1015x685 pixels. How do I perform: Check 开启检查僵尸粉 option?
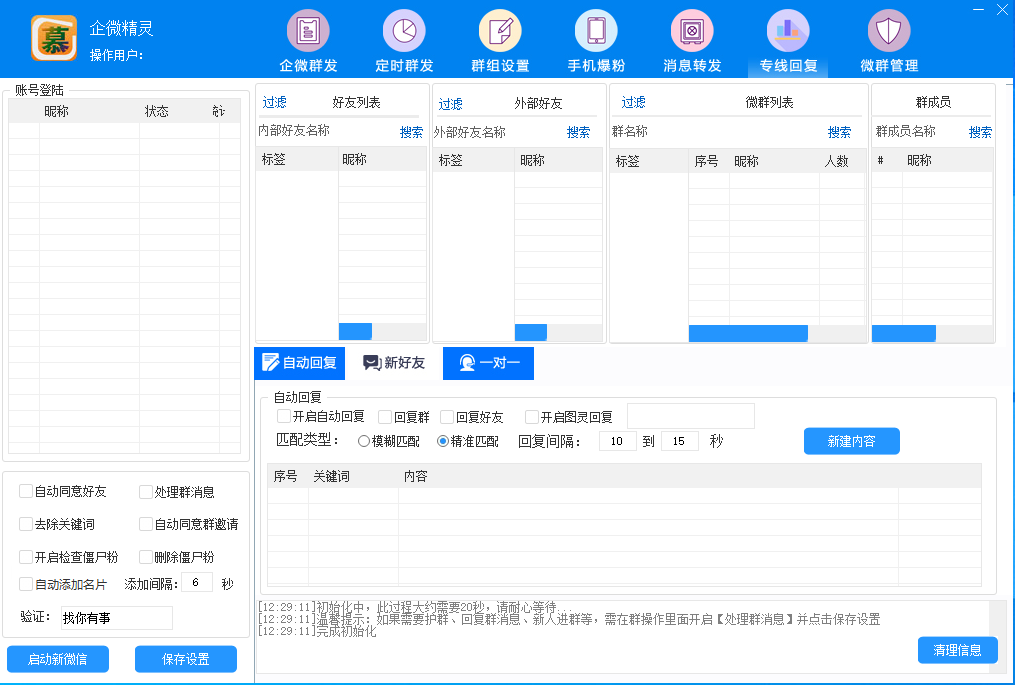click(26, 557)
